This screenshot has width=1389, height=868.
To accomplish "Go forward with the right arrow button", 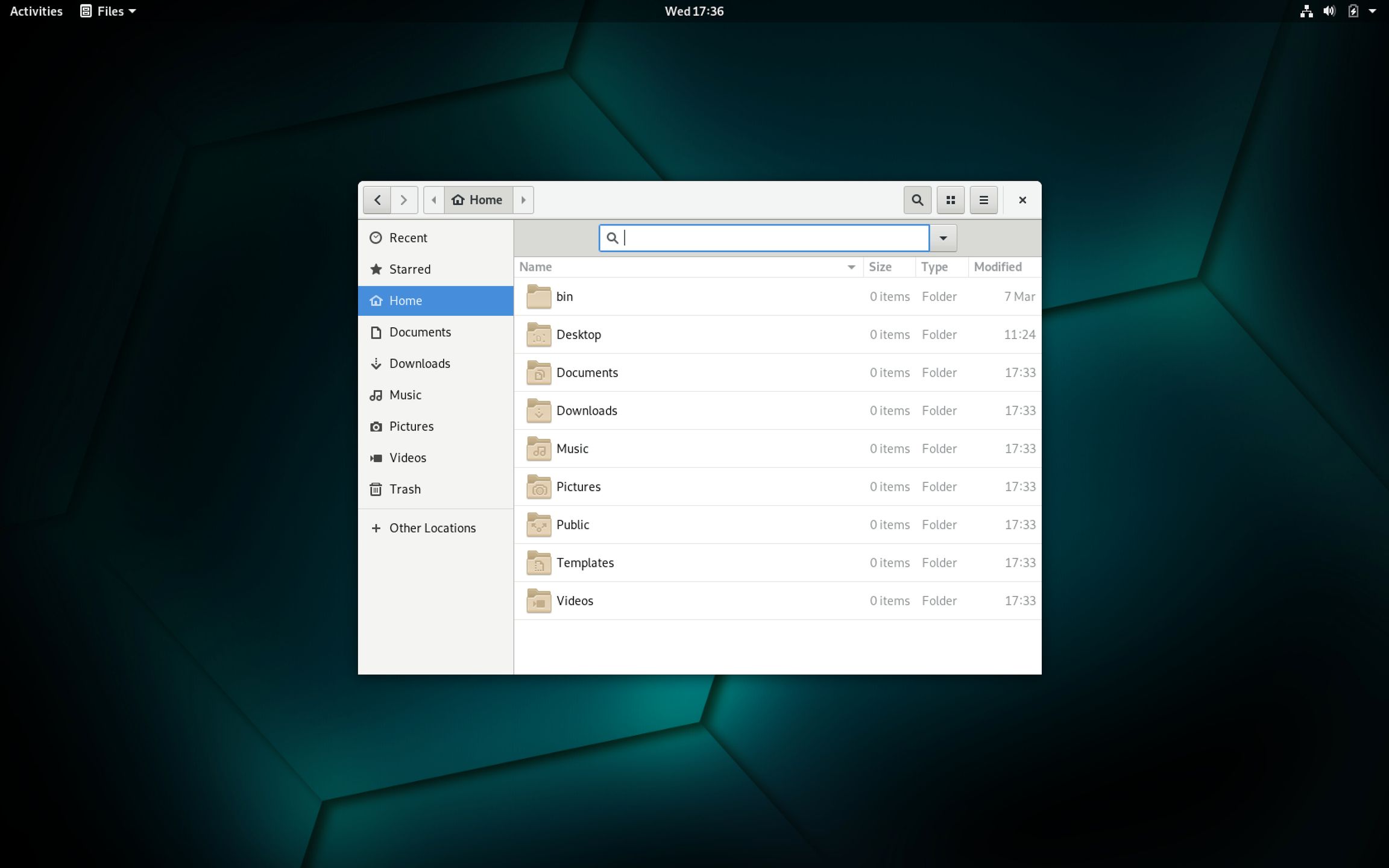I will 404,200.
